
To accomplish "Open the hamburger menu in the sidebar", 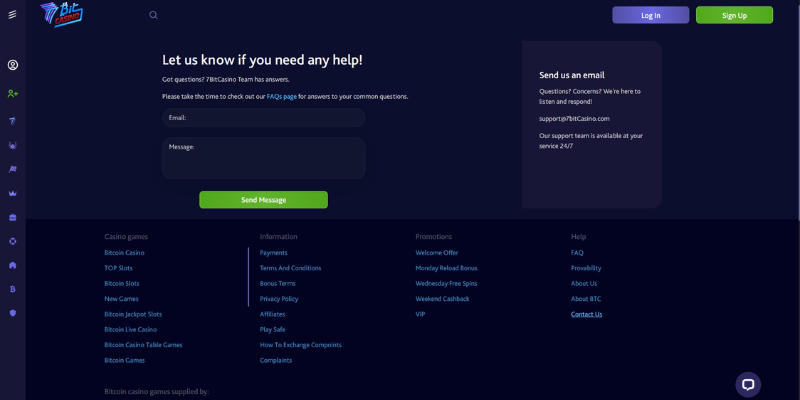I will click(x=12, y=14).
